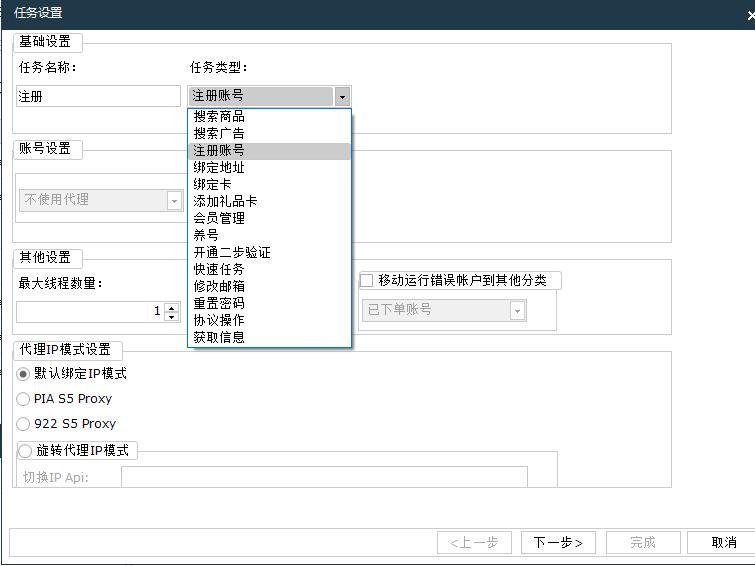The width and height of the screenshot is (755, 566).
Task: Pick 协议操作 from the list
Action: pos(269,320)
